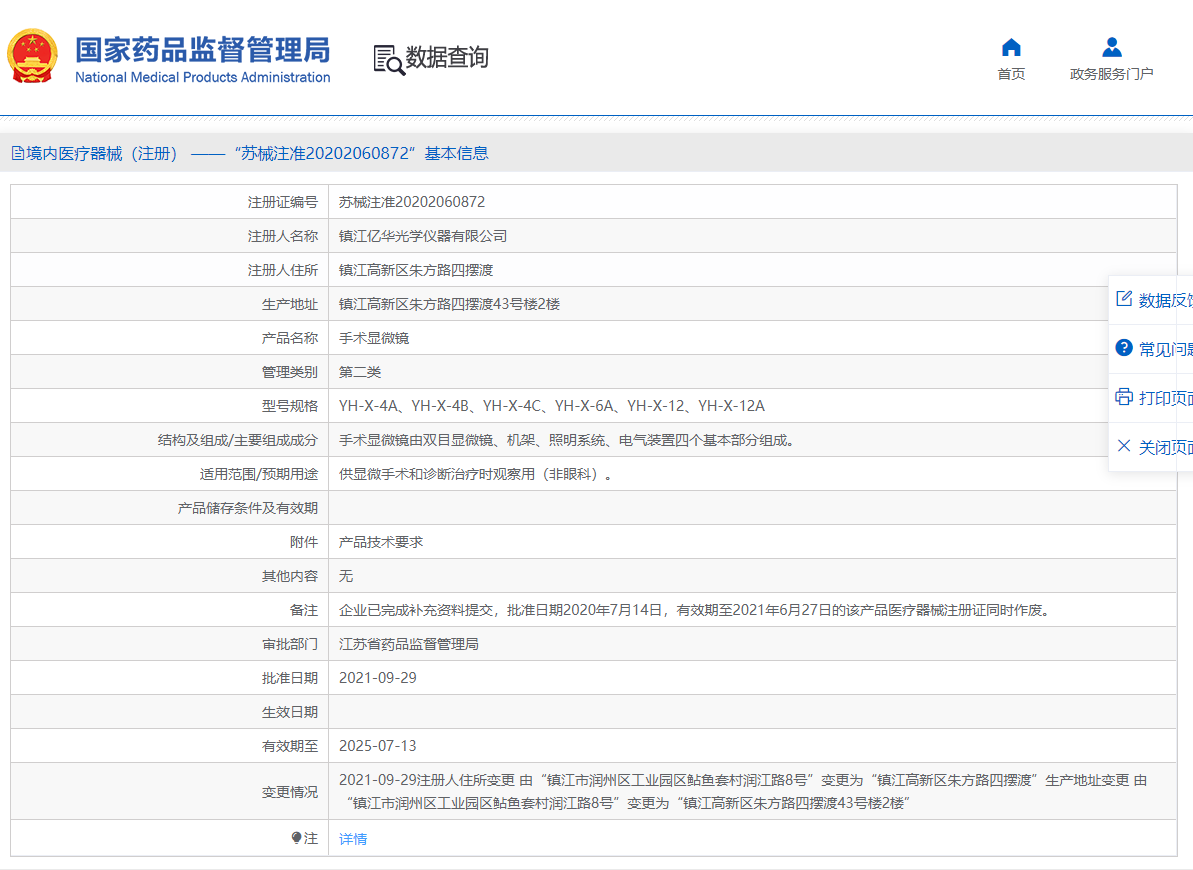Click production address ending 43号楼2楼
This screenshot has width=1193, height=870.
tap(450, 304)
